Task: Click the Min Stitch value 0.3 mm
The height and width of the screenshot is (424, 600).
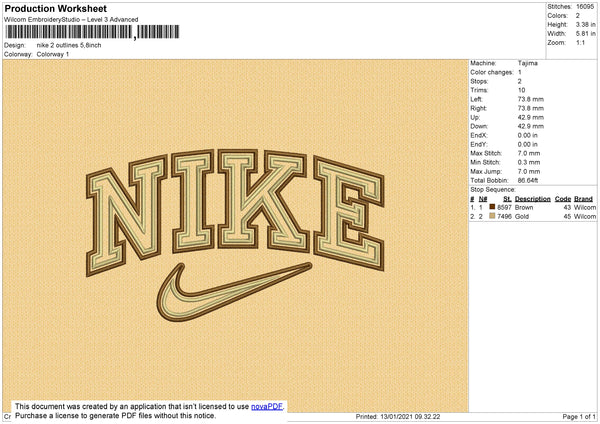Action: pyautogui.click(x=529, y=162)
